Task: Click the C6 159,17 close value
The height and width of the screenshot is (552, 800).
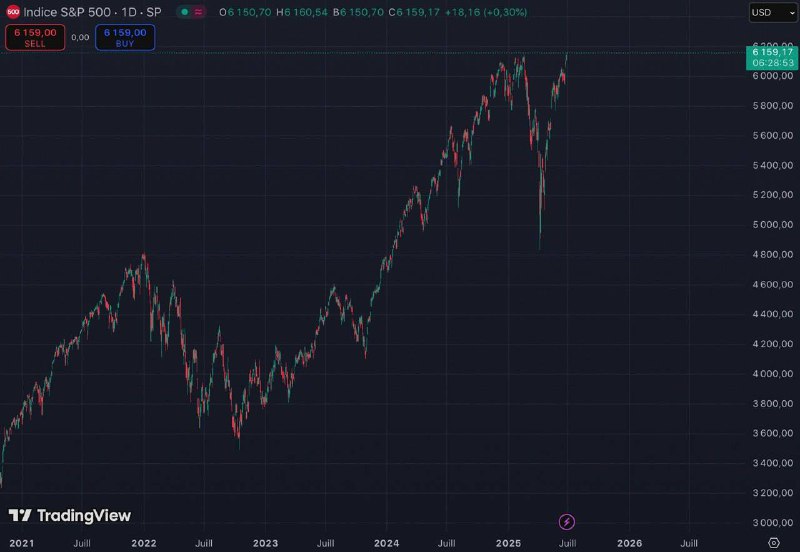Action: [414, 12]
